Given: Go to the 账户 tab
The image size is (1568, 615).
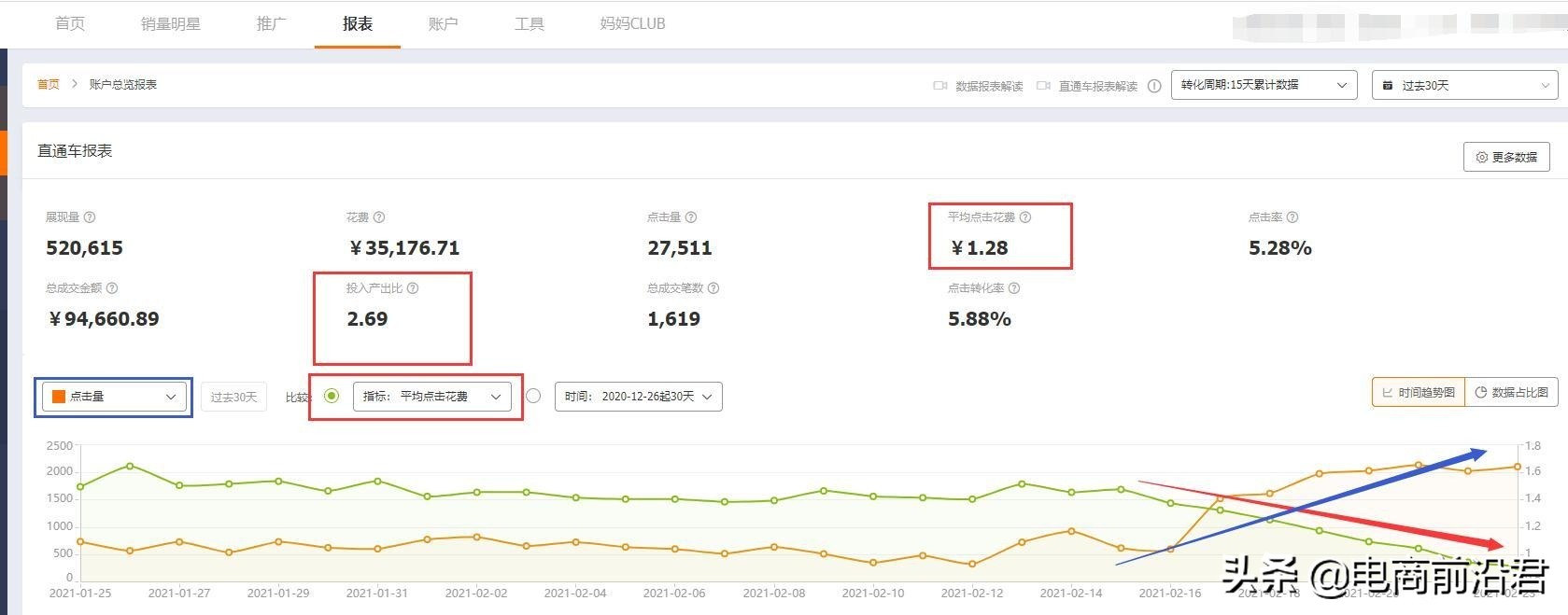Looking at the screenshot, I should [443, 23].
